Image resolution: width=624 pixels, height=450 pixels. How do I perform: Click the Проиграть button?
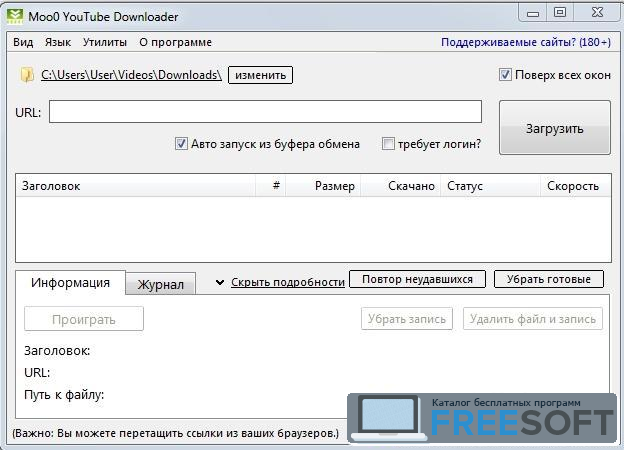(84, 319)
